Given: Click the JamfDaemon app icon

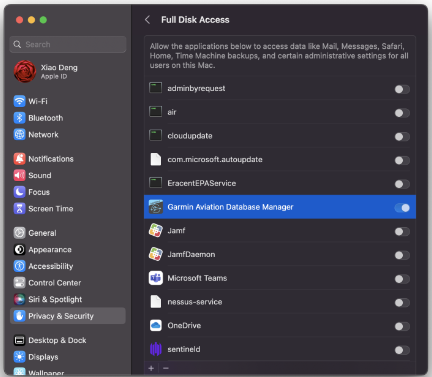Looking at the screenshot, I should 156,254.
